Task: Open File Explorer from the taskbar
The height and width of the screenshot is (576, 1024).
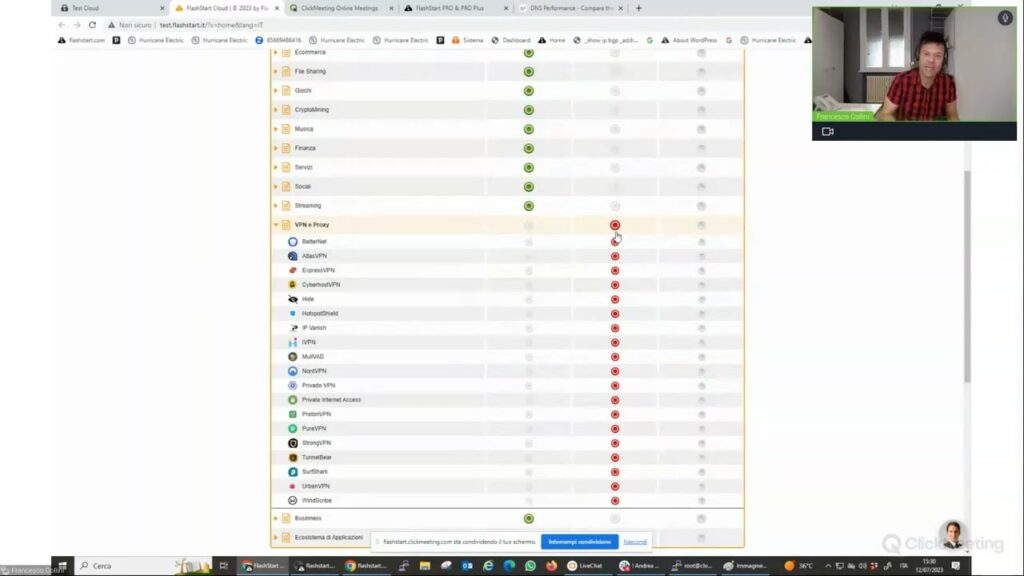Action: (x=425, y=566)
